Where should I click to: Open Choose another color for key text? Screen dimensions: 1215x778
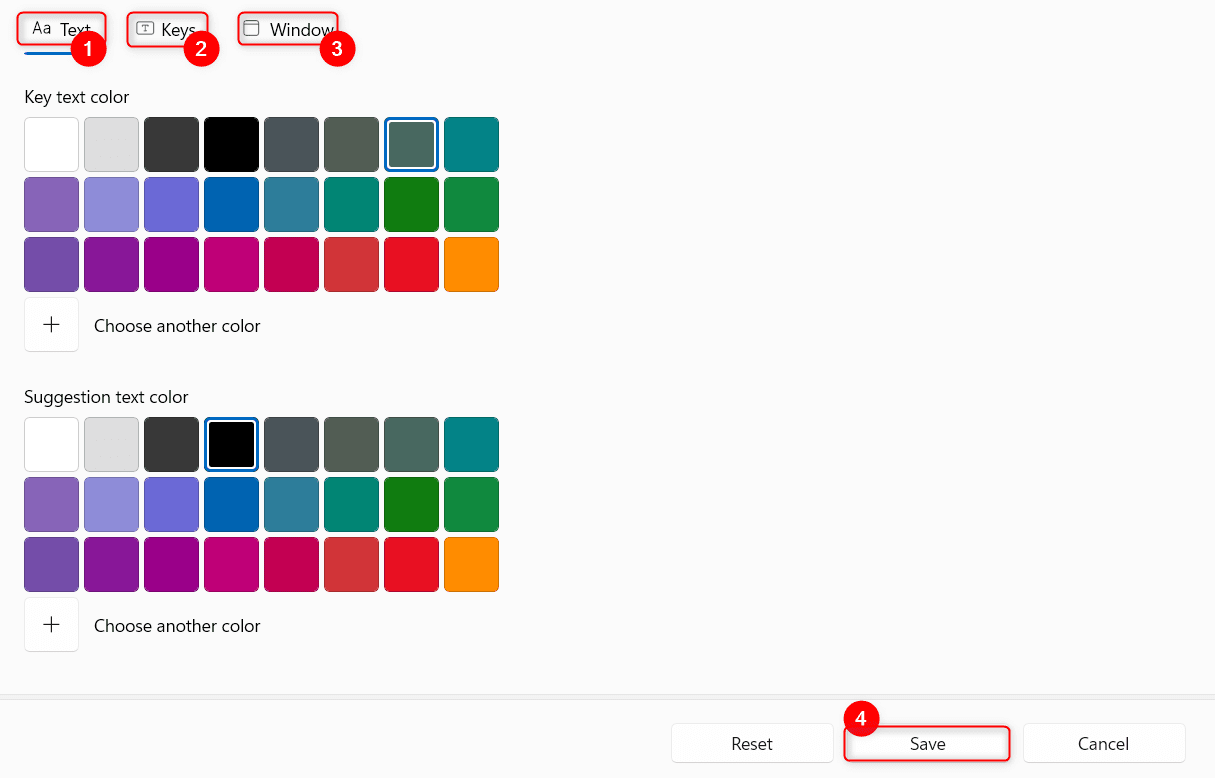177,325
